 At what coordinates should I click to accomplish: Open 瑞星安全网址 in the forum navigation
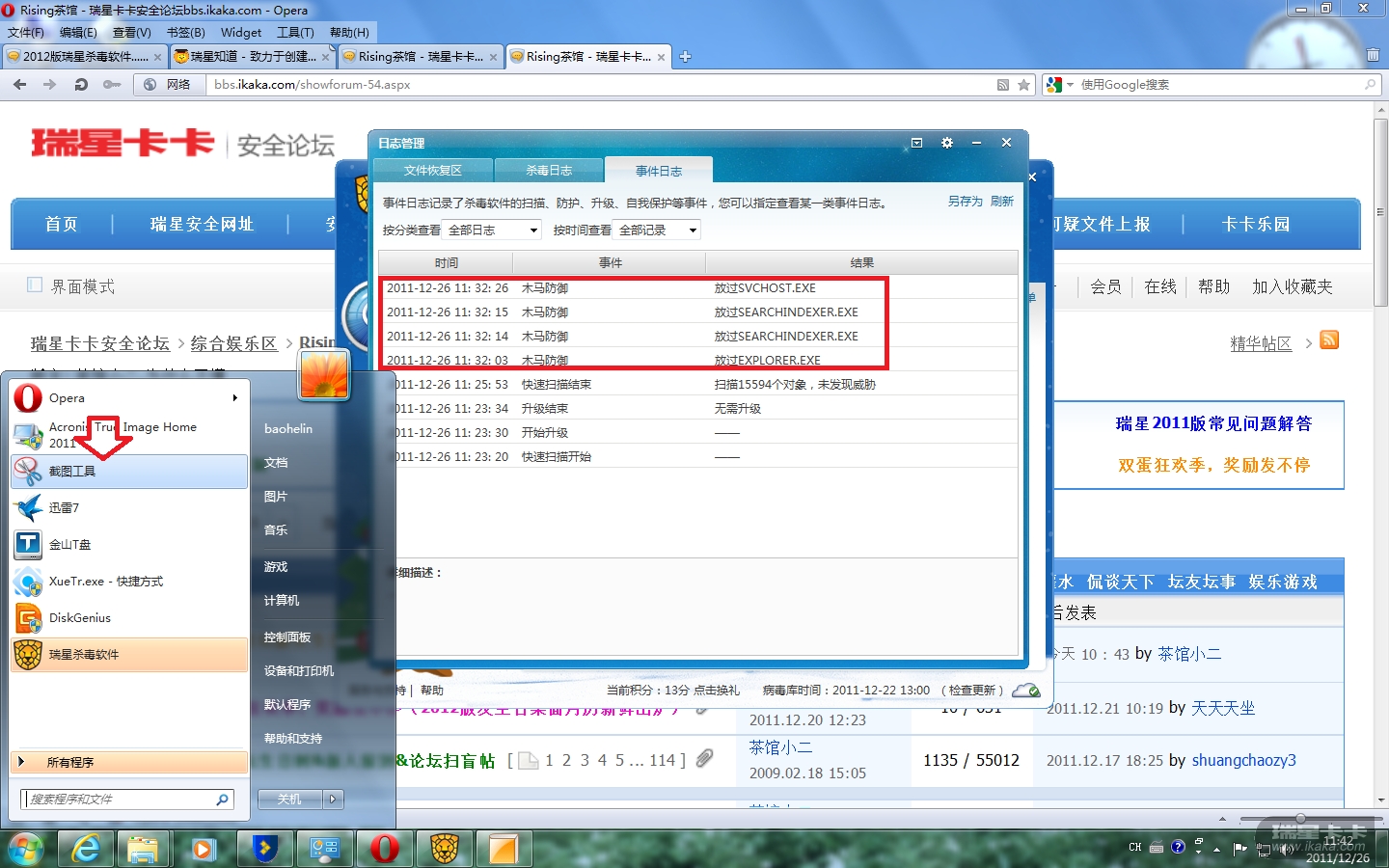coord(202,225)
